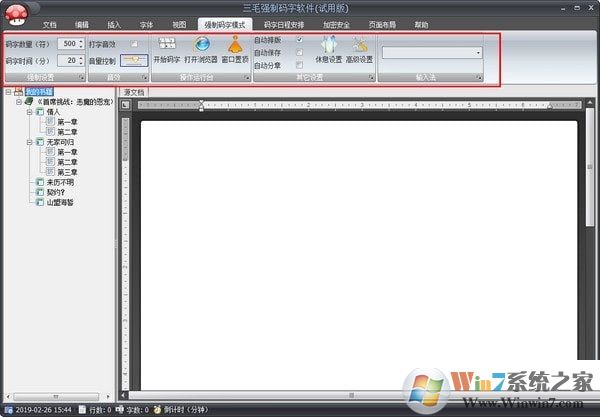The width and height of the screenshot is (600, 417).
Task: Open the 输入法 input method dropdown
Action: 479,52
